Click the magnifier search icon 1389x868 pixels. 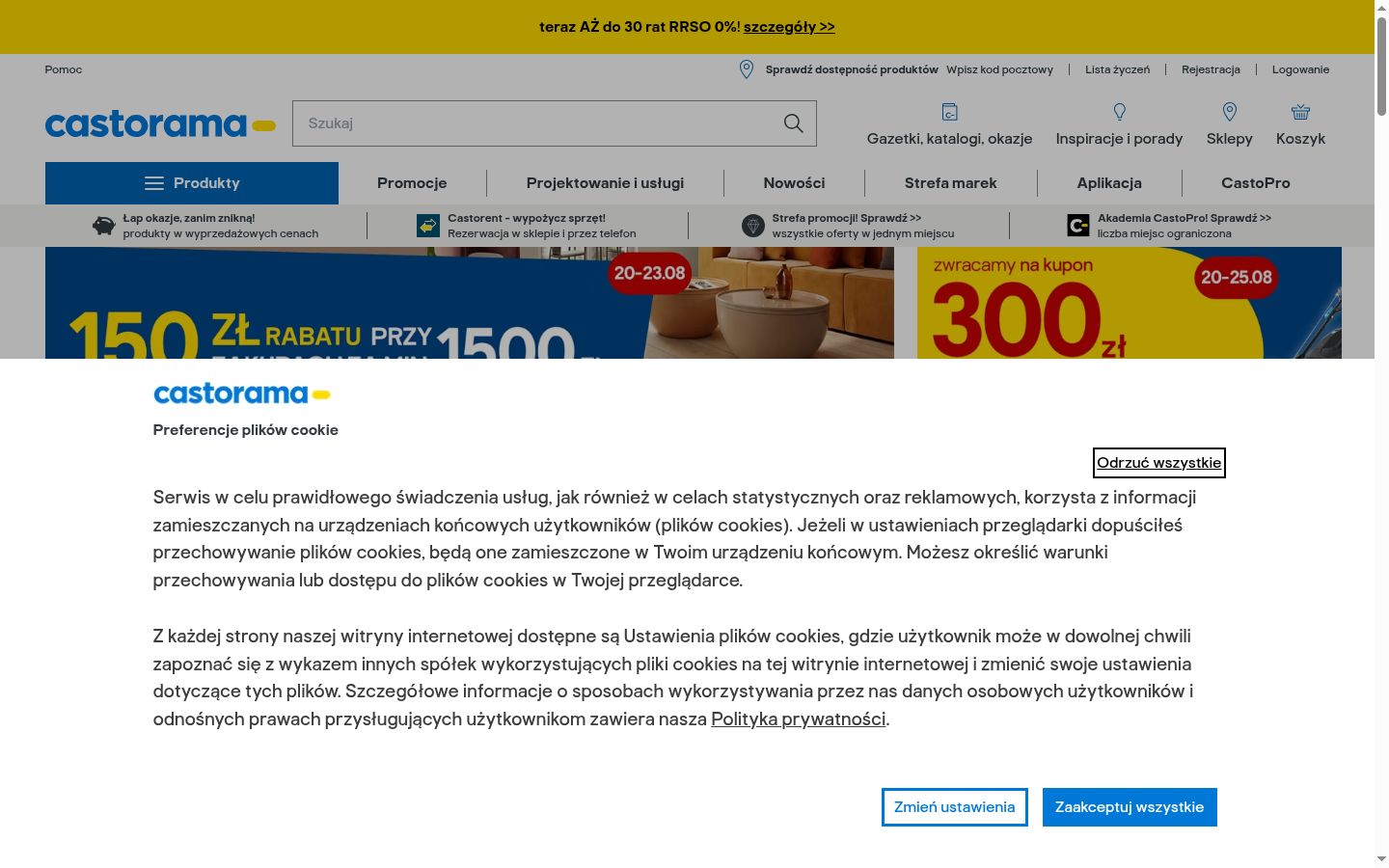(793, 123)
